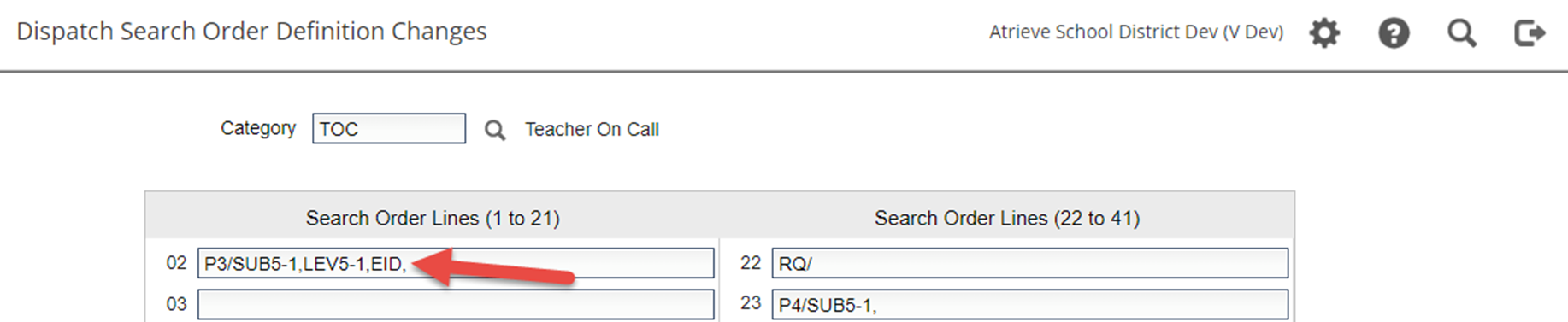Open Category lookup using magnifier beside TOC

pos(495,130)
